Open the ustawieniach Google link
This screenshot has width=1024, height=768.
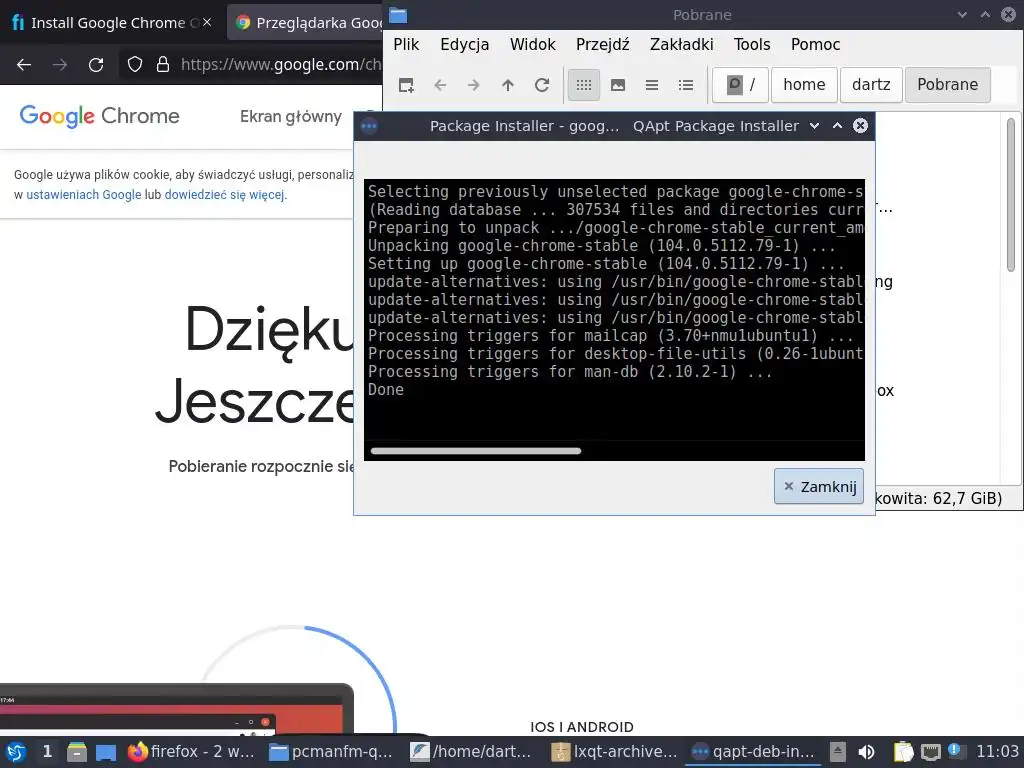84,195
